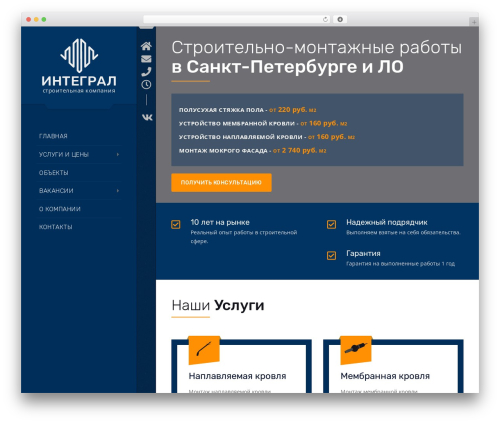Click the clock working hours icon
The height and width of the screenshot is (423, 500).
click(x=146, y=85)
